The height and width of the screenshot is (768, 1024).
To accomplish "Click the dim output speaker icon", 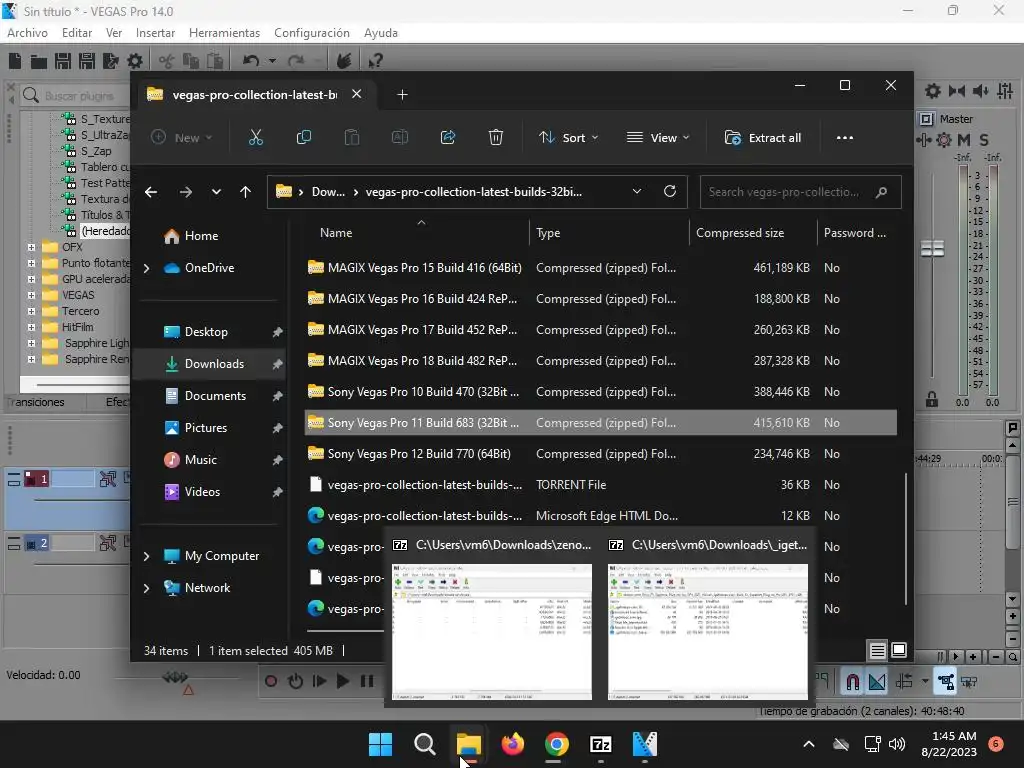I will pyautogui.click(x=980, y=91).
